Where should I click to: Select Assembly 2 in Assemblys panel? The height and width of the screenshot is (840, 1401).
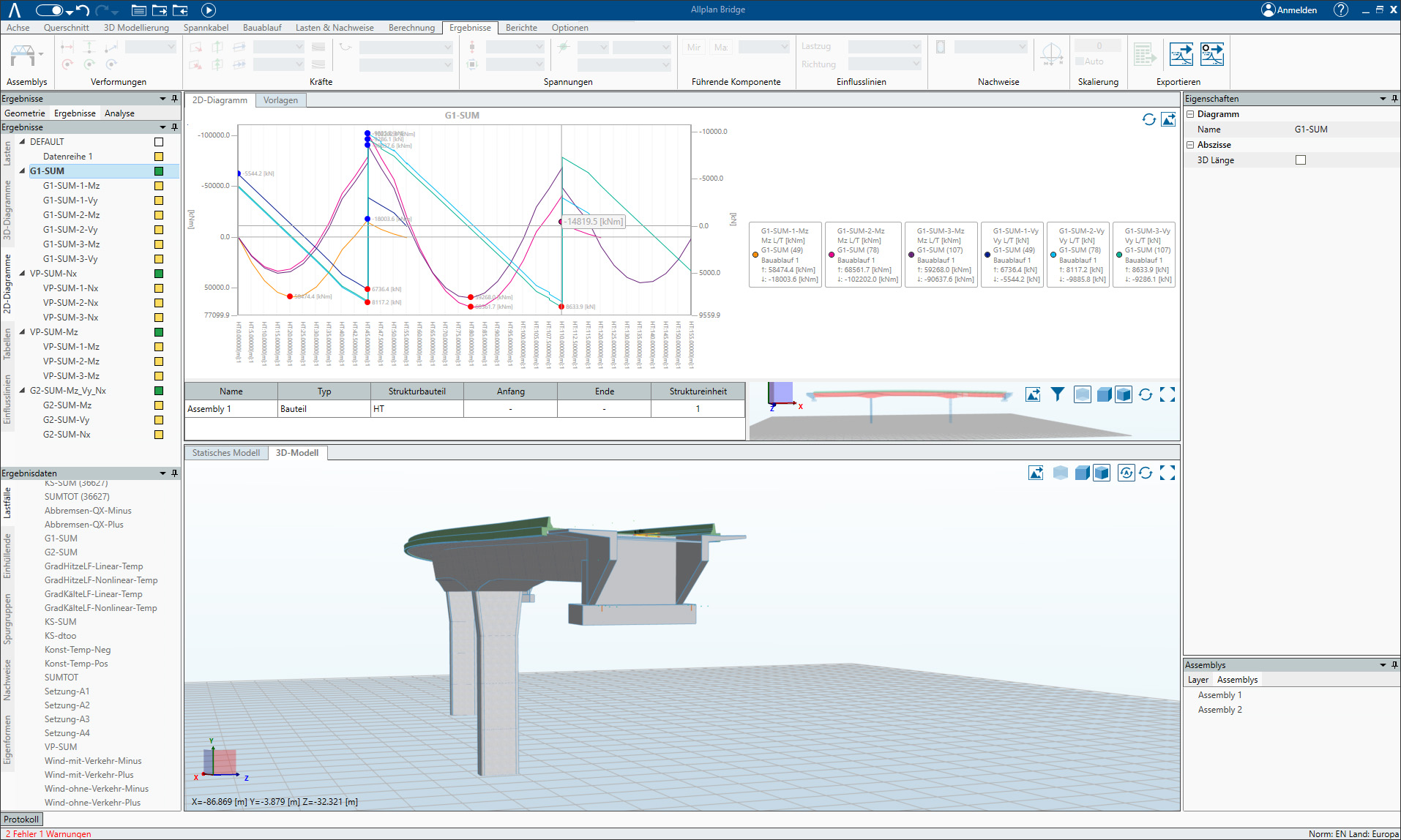[x=1219, y=710]
